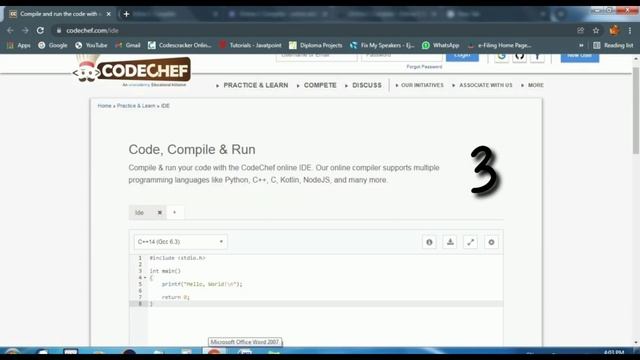Expand the More menu
Screen dimensions: 640x360
click(x=532, y=85)
